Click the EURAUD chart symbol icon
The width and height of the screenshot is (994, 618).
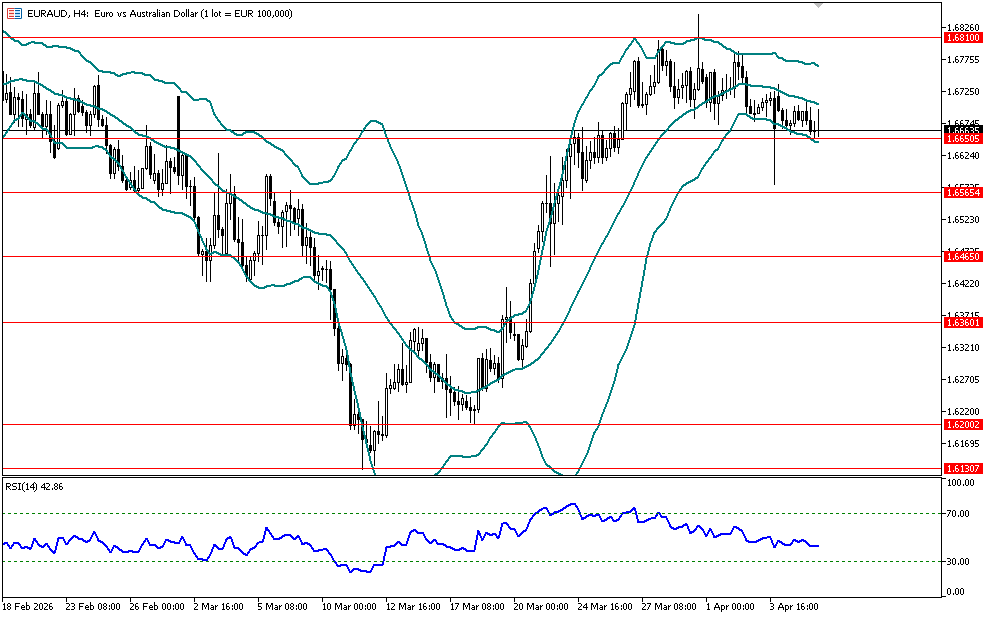coord(13,14)
